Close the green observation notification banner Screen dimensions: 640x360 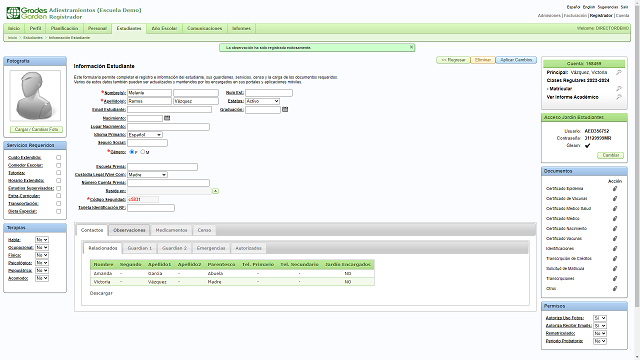point(411,47)
